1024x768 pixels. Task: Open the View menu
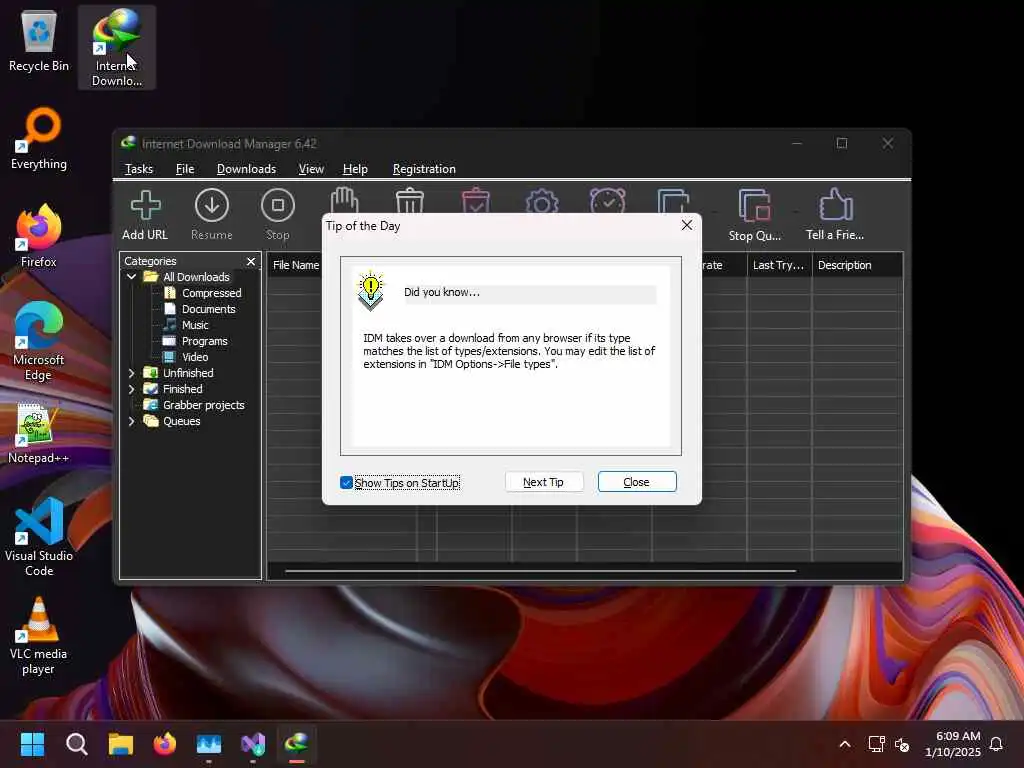tap(311, 169)
